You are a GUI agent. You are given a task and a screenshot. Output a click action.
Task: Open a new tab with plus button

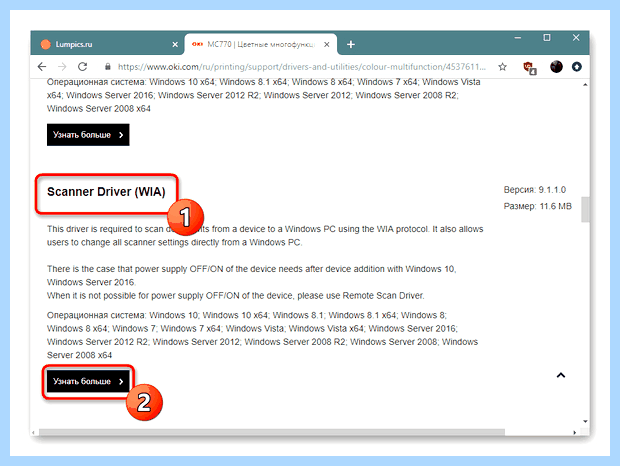351,44
